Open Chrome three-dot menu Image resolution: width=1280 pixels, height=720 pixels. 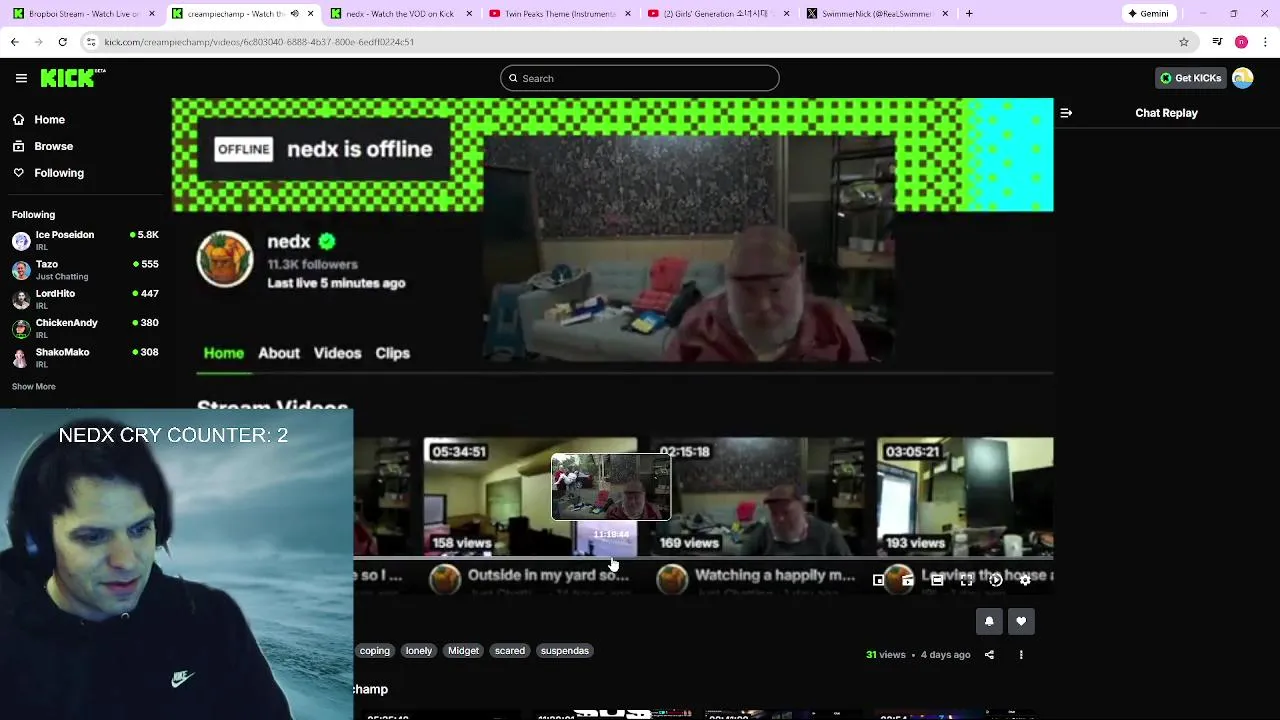click(x=1266, y=42)
